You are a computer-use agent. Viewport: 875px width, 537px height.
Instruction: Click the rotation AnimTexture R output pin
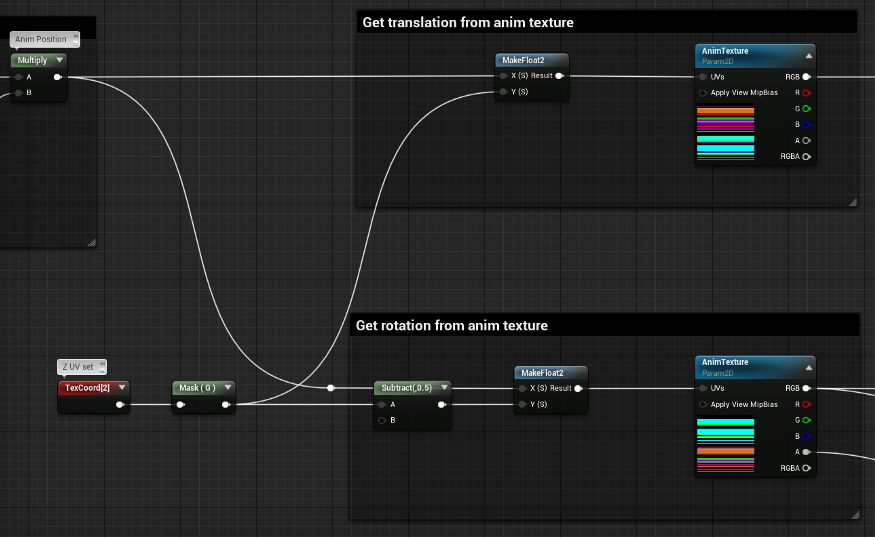[806, 404]
